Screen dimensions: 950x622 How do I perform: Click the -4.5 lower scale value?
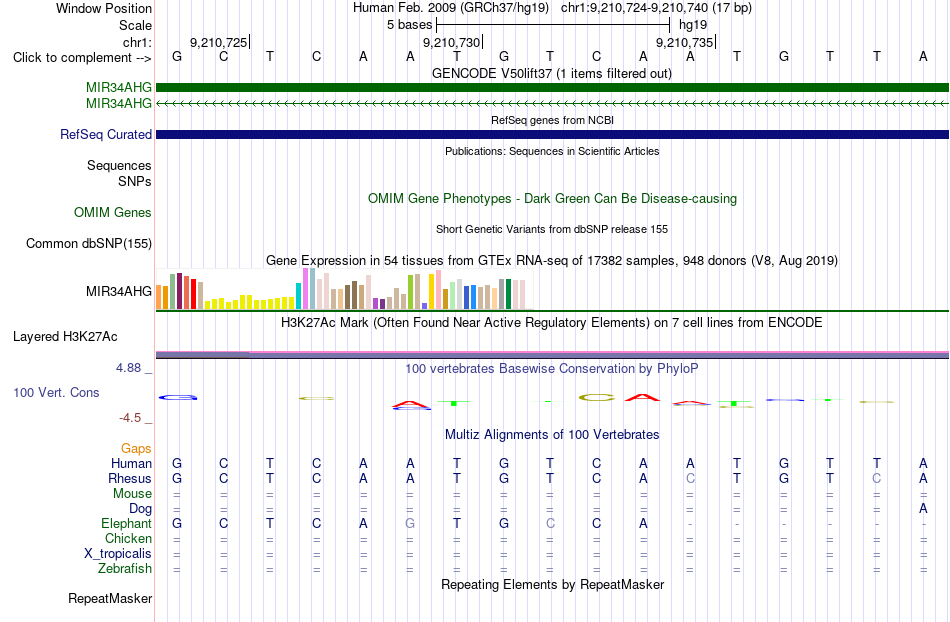pos(130,418)
